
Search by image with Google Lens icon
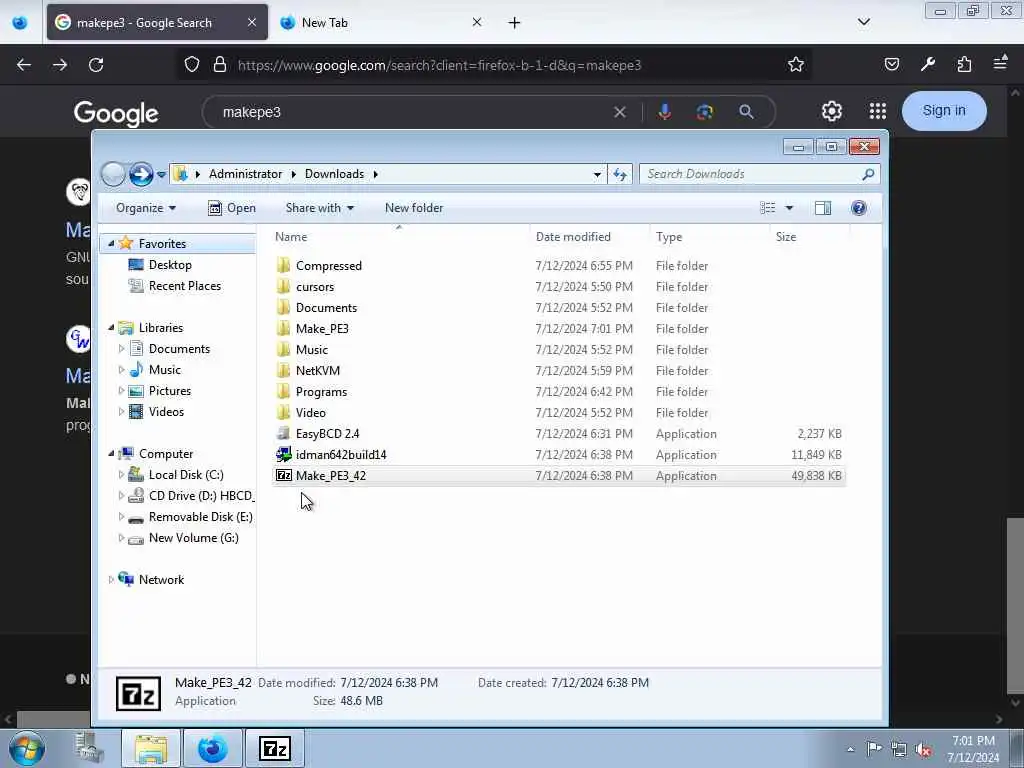click(x=705, y=112)
